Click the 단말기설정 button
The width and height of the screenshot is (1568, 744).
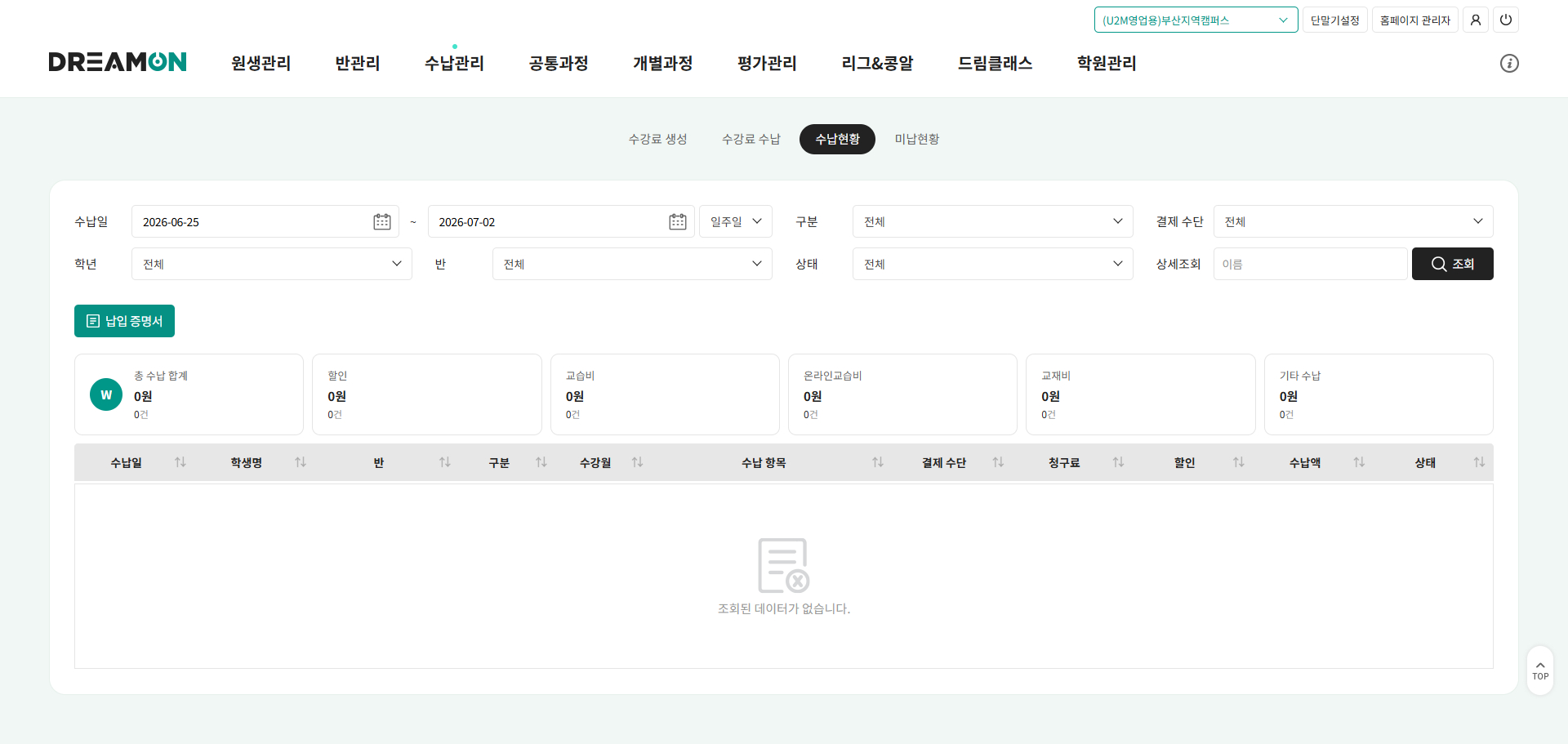coord(1334,20)
